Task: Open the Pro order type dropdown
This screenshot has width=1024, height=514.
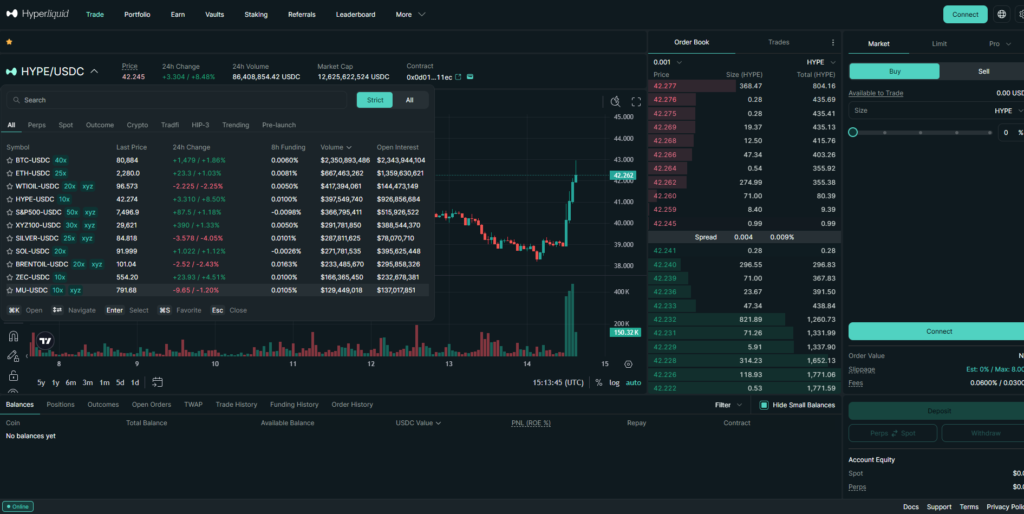Action: click(x=999, y=44)
